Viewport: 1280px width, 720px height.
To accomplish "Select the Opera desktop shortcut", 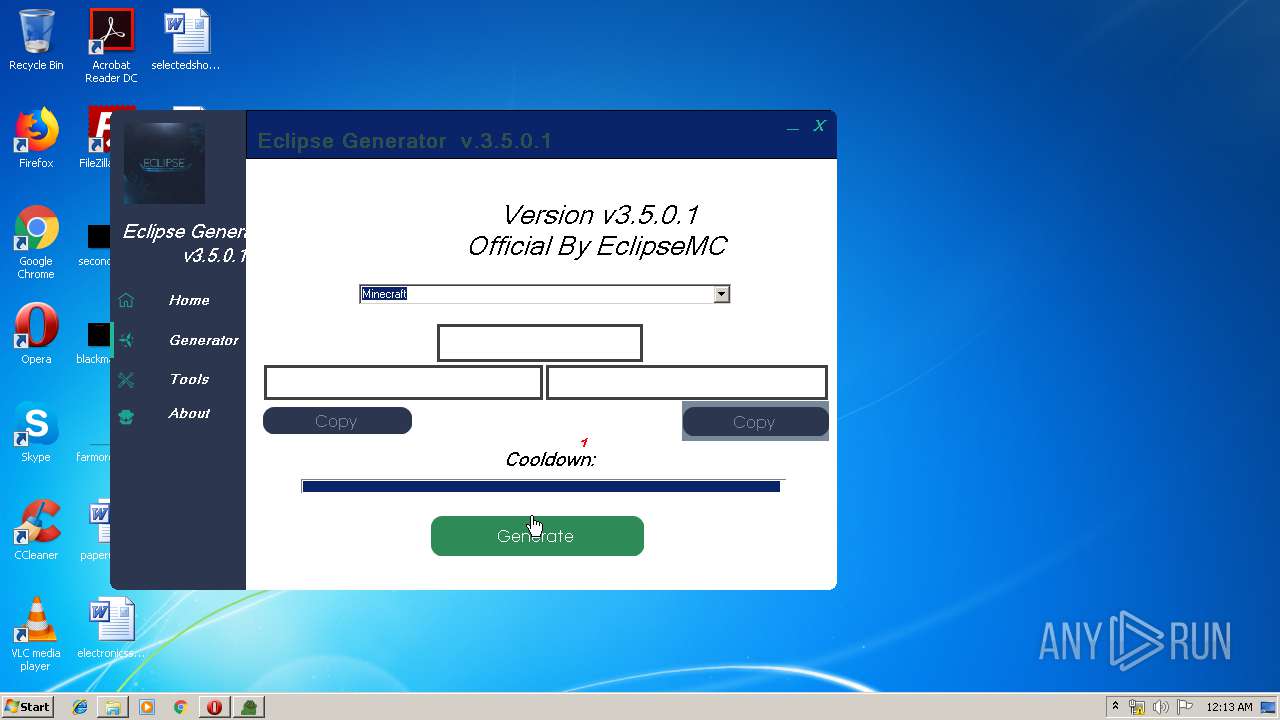I will click(36, 334).
